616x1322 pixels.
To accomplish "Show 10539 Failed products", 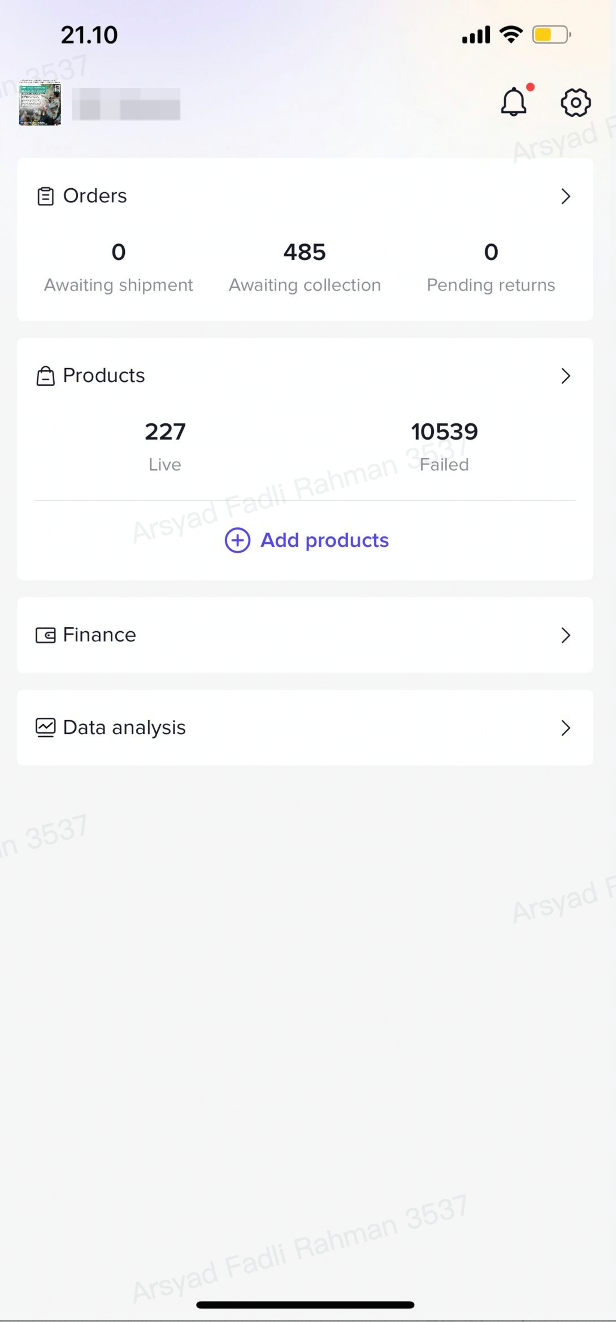I will (444, 446).
